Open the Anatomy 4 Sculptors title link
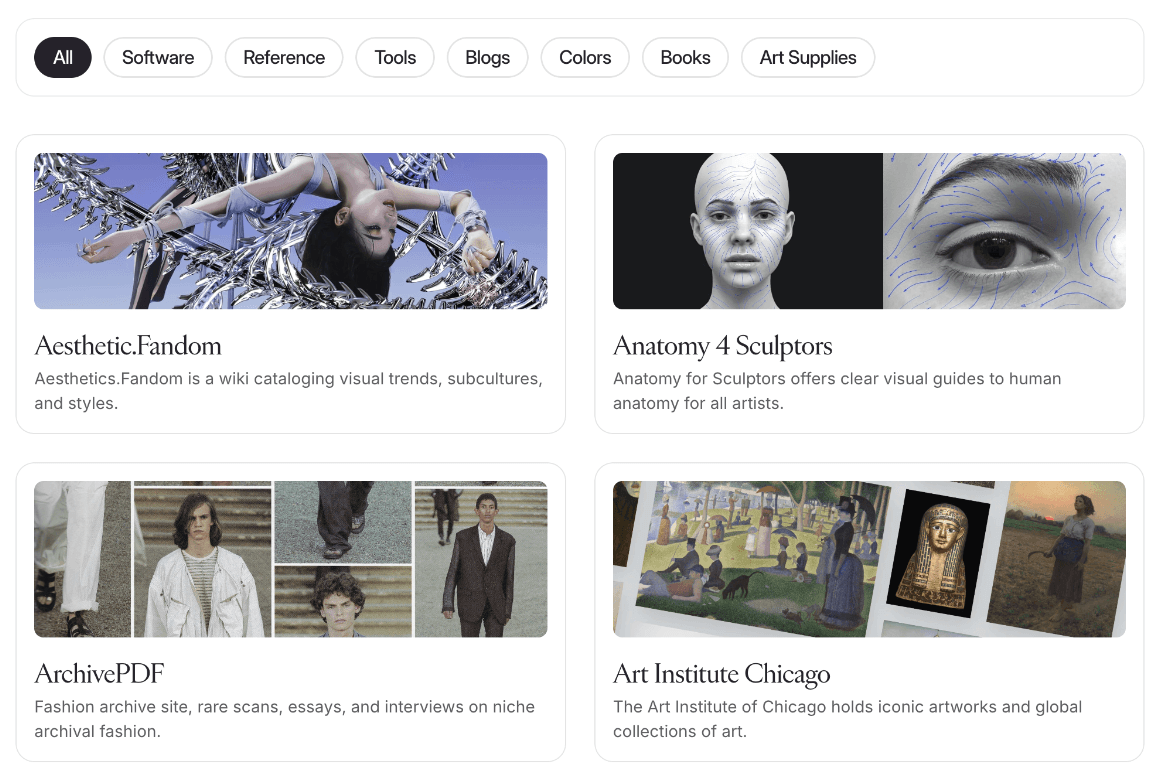Viewport: 1160px width, 778px height. 723,346
